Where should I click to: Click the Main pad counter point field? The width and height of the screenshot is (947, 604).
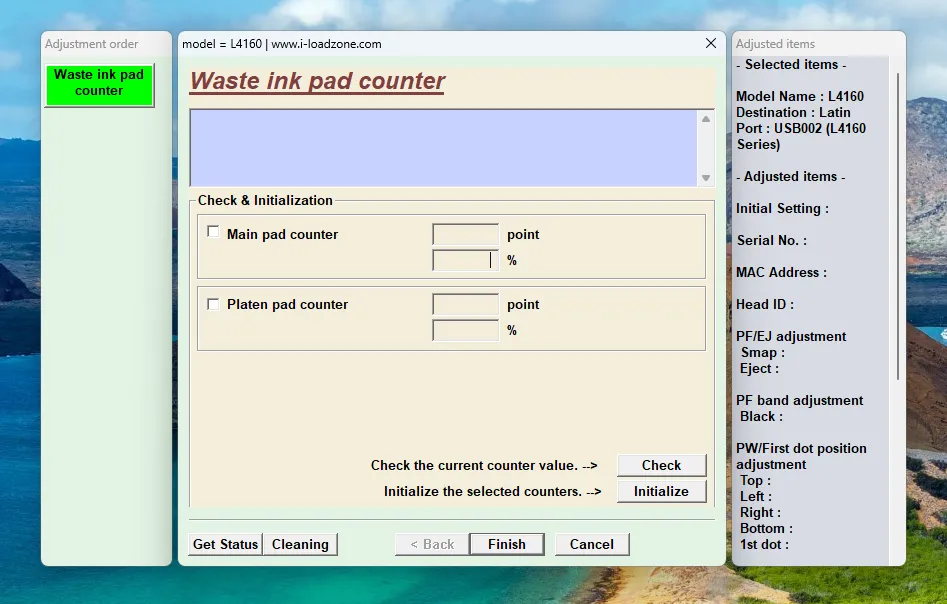click(x=465, y=235)
